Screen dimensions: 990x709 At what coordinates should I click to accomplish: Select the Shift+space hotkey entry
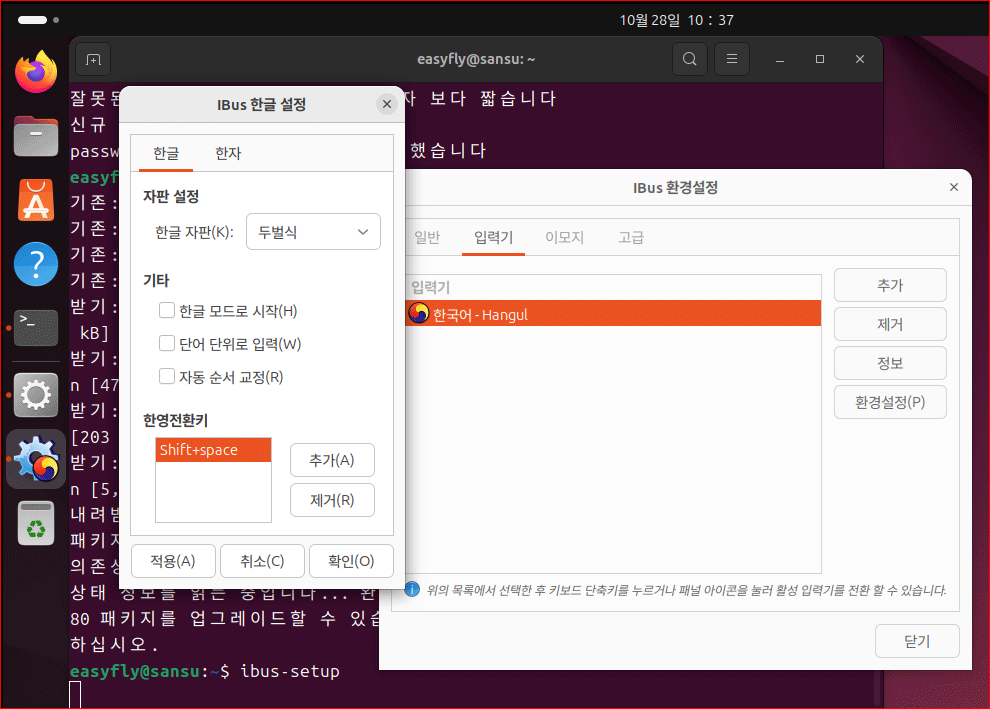213,450
